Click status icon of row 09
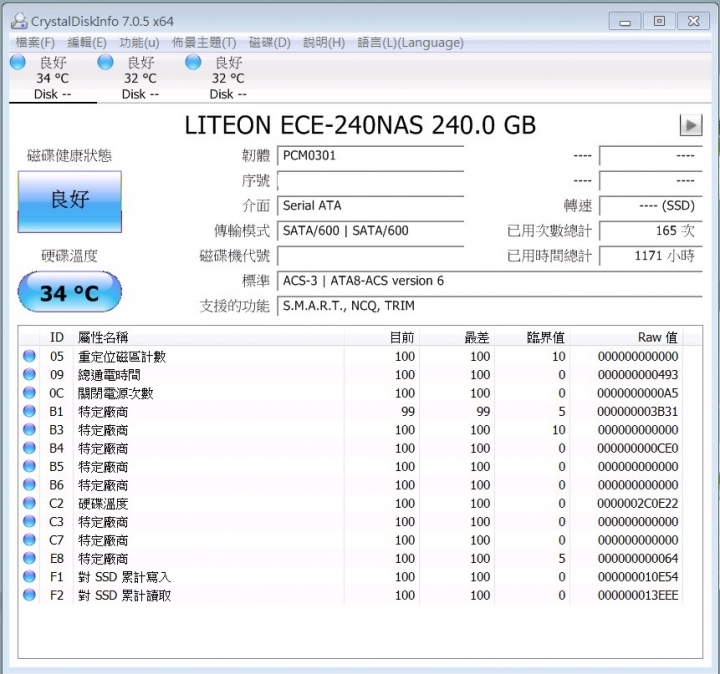 coord(29,374)
